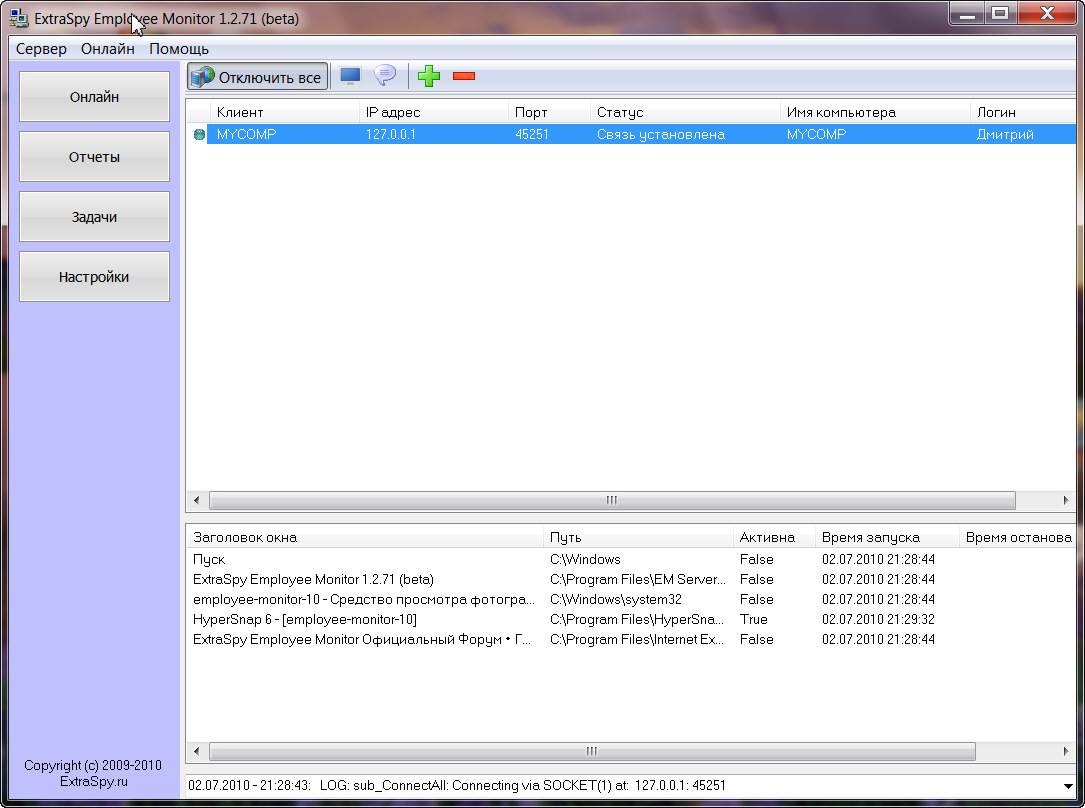Open the Задачи section

95,217
